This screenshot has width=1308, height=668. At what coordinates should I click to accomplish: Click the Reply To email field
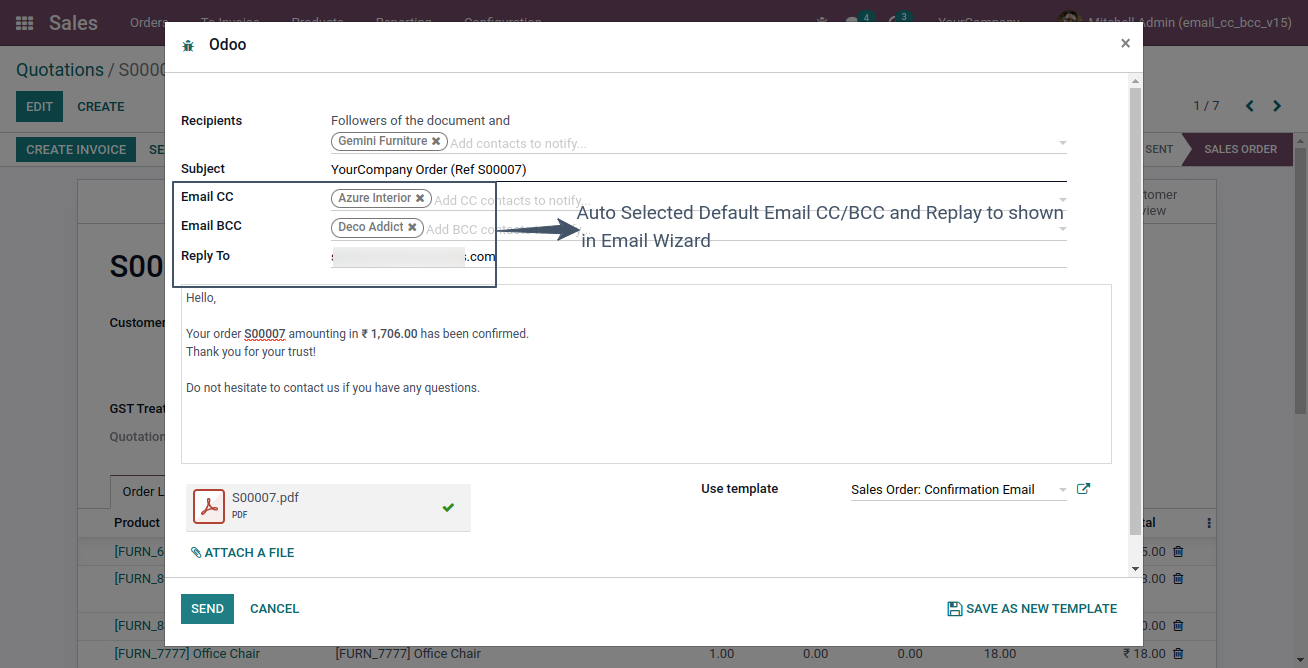click(698, 257)
